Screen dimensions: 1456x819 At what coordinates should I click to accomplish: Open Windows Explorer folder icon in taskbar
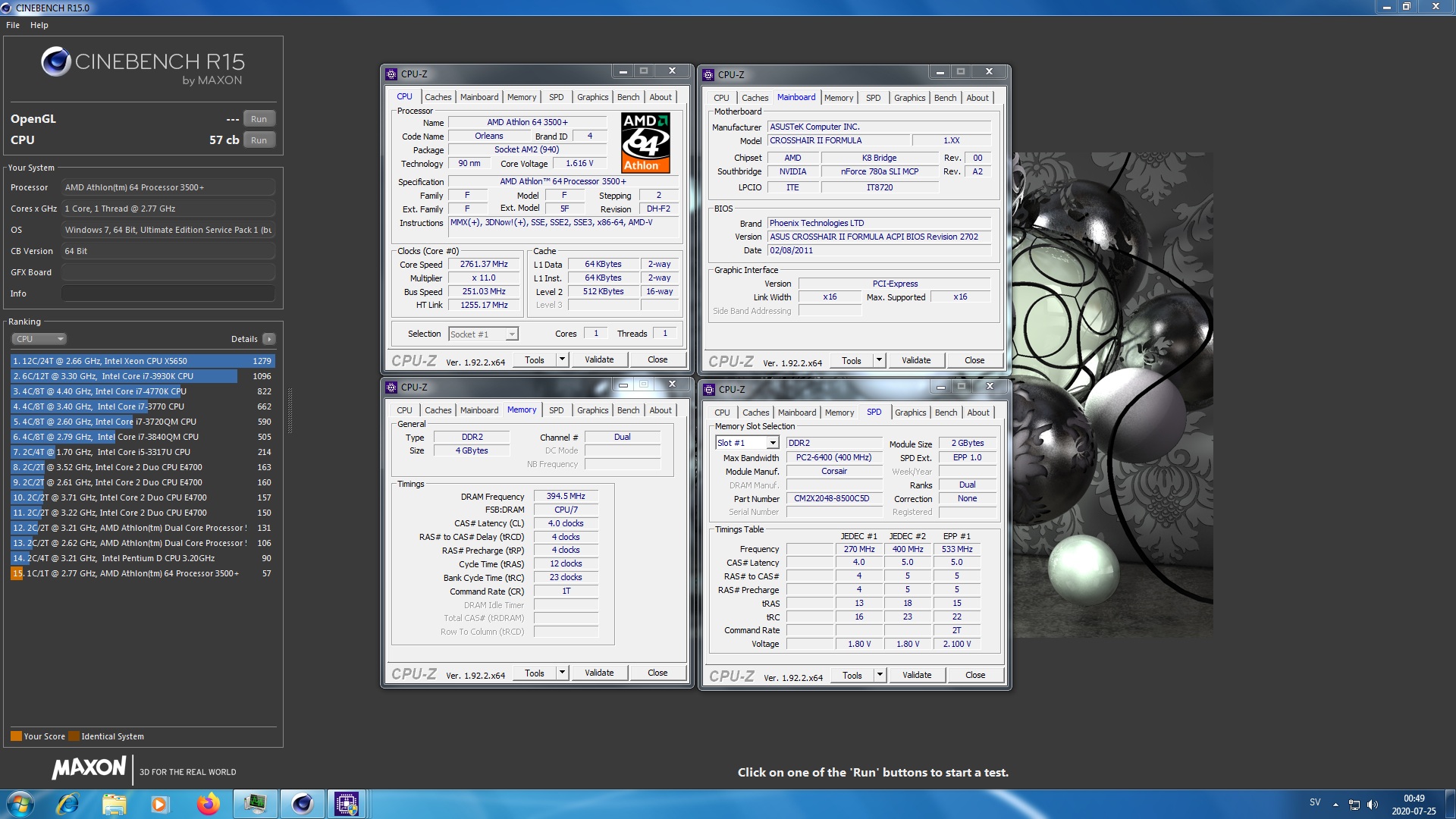point(115,804)
